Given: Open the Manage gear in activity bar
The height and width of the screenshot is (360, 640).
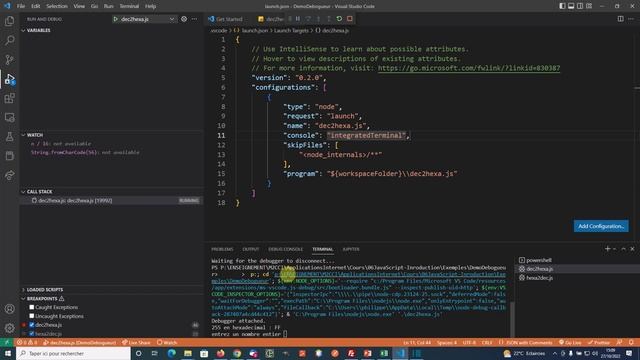Looking at the screenshot, I should click(9, 328).
